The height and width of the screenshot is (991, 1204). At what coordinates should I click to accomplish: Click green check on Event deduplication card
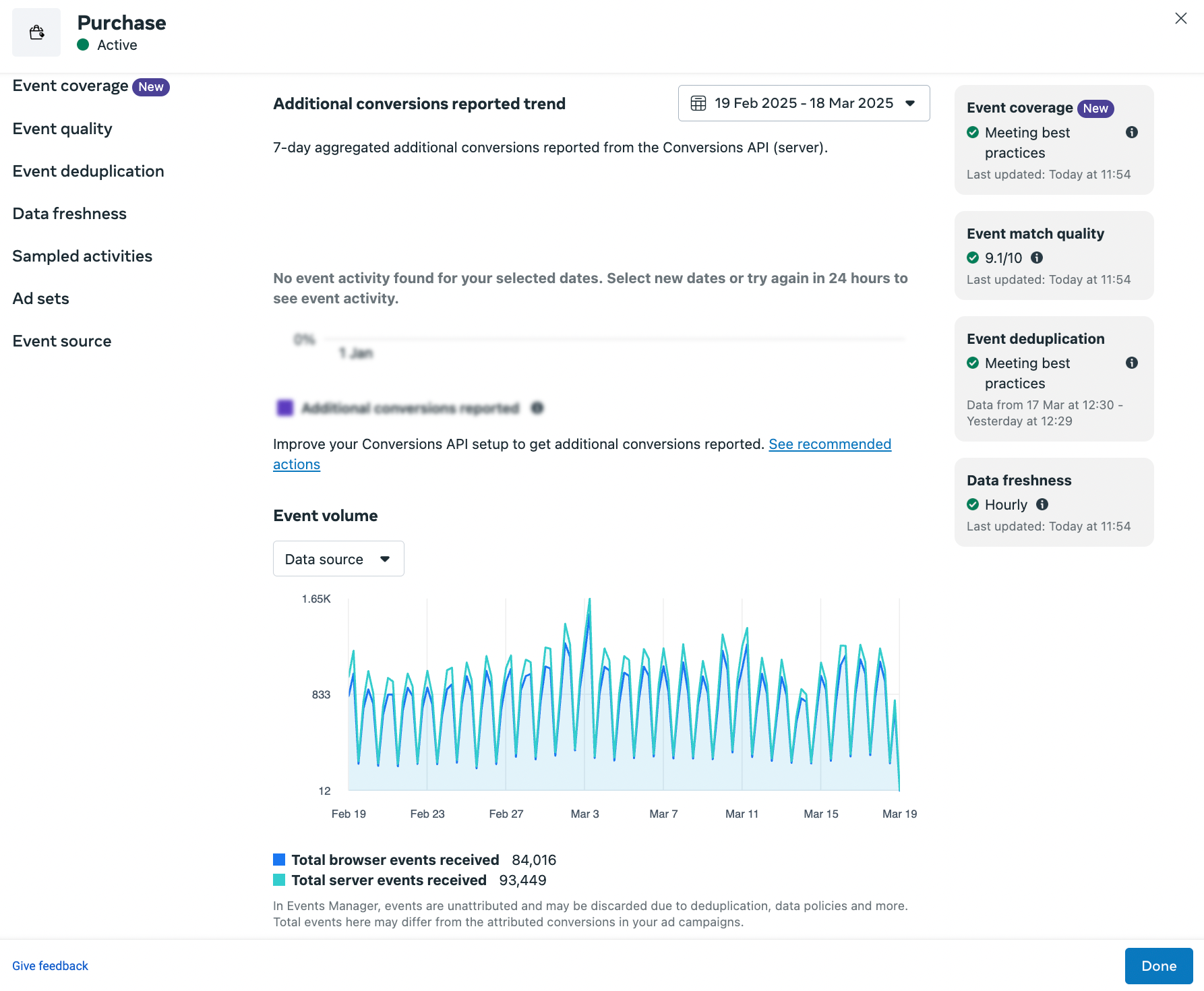click(973, 363)
